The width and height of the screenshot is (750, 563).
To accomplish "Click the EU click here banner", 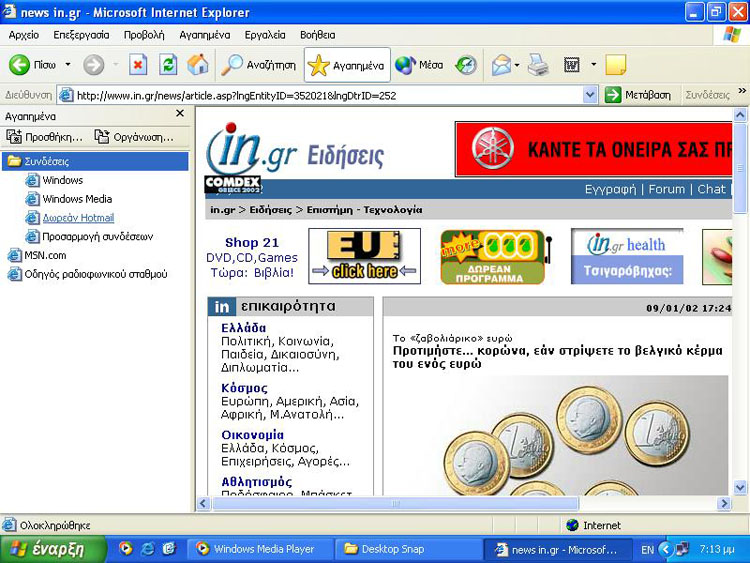I will (x=364, y=256).
